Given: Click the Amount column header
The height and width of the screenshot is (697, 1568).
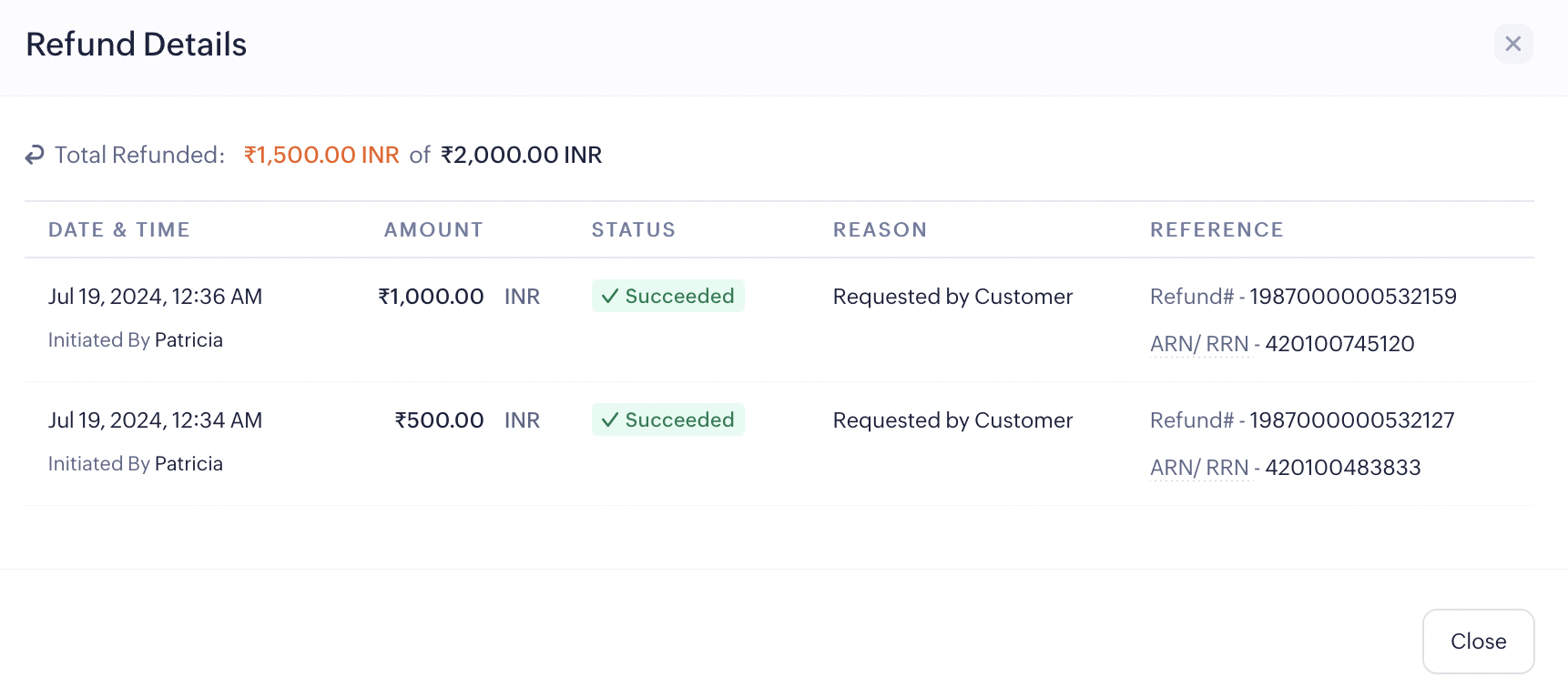Looking at the screenshot, I should 433,230.
